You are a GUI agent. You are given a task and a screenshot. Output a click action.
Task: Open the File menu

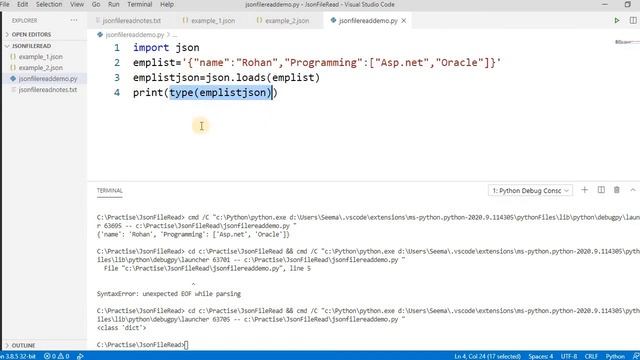[4, 4]
